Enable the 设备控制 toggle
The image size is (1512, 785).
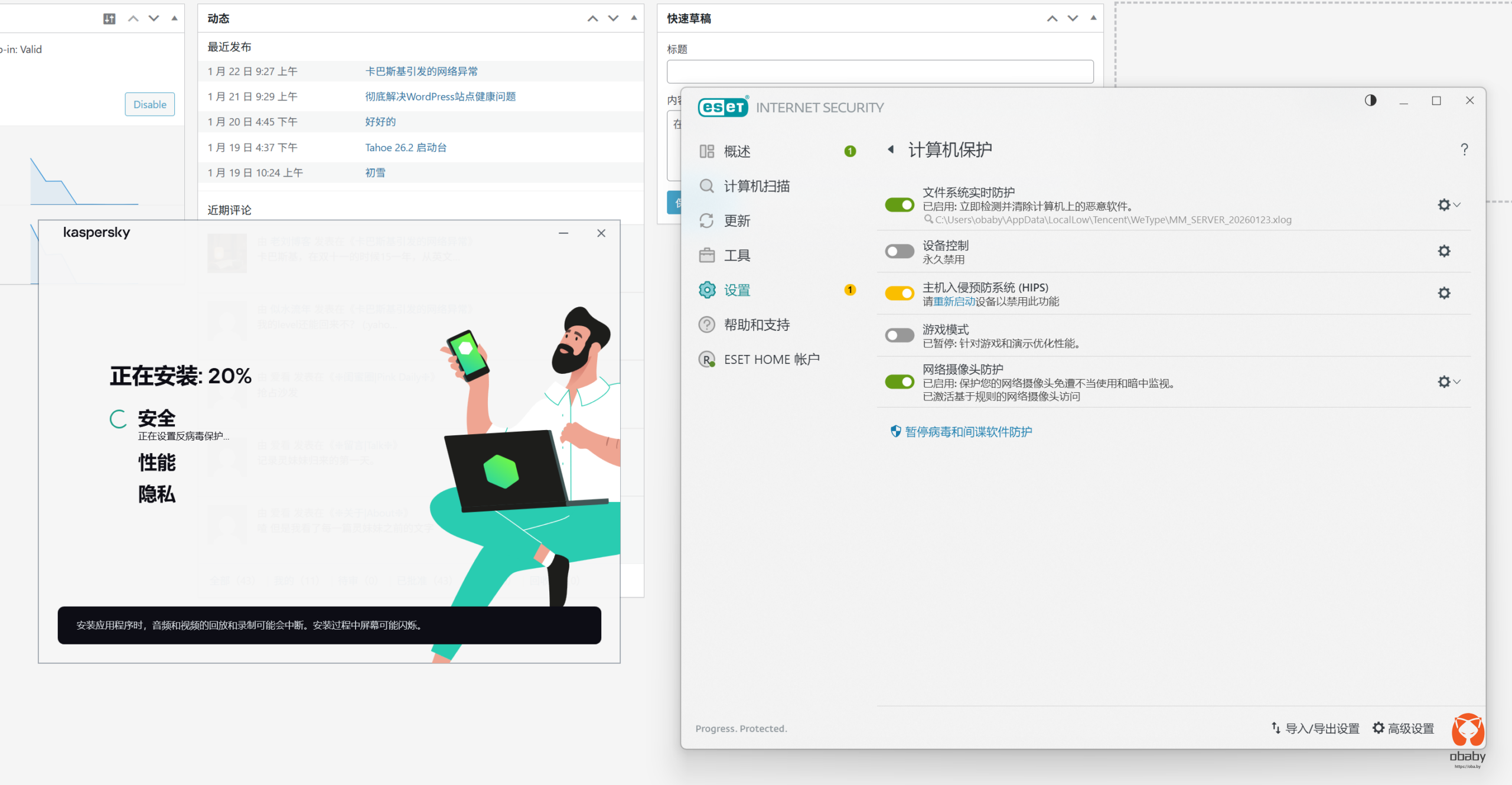point(899,251)
